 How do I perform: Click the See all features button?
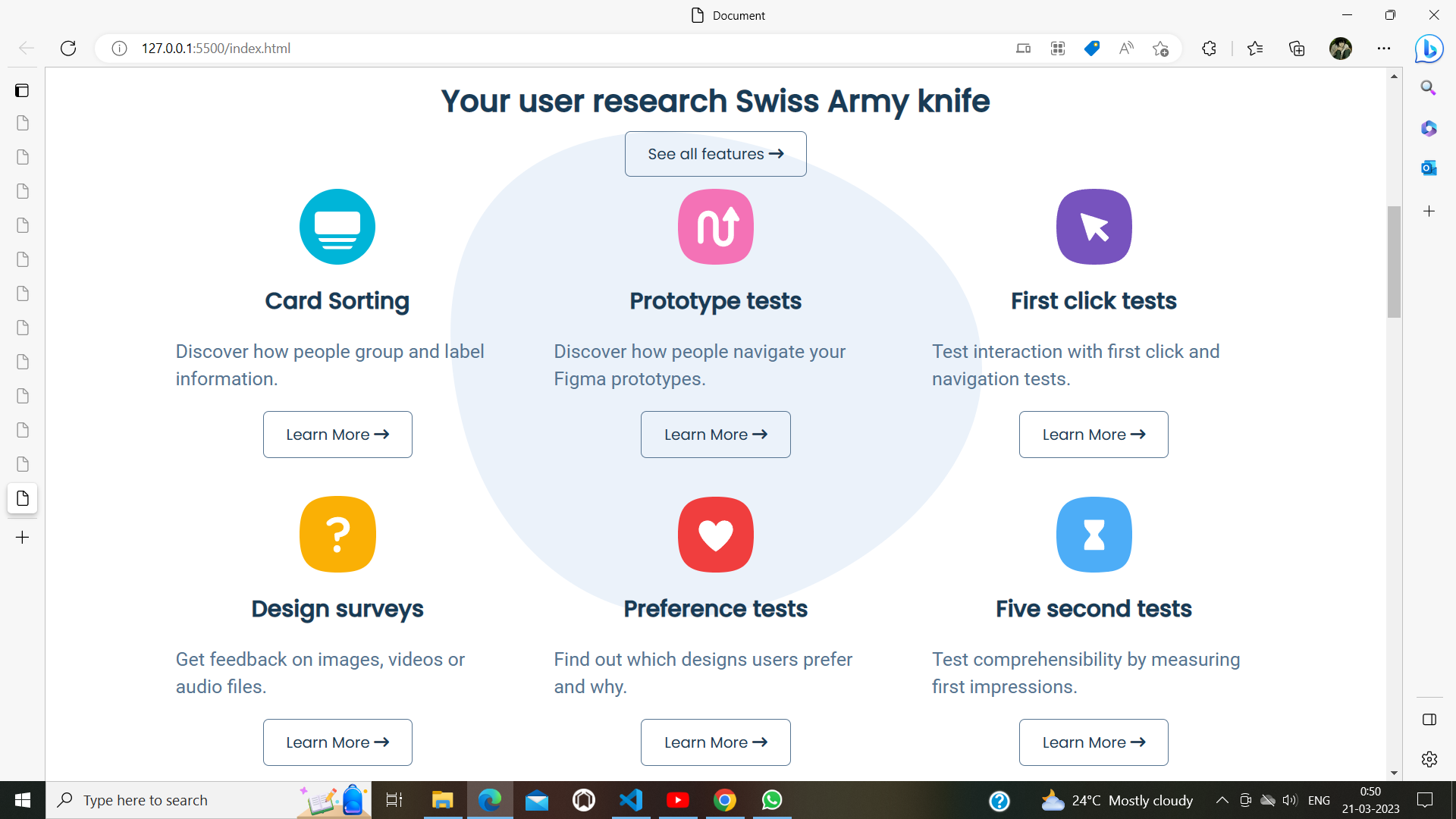[x=715, y=154]
